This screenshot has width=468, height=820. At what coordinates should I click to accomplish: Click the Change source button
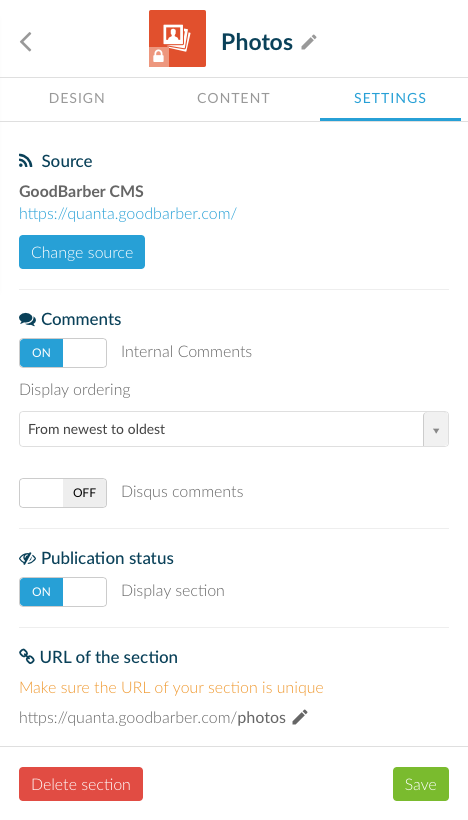82,252
